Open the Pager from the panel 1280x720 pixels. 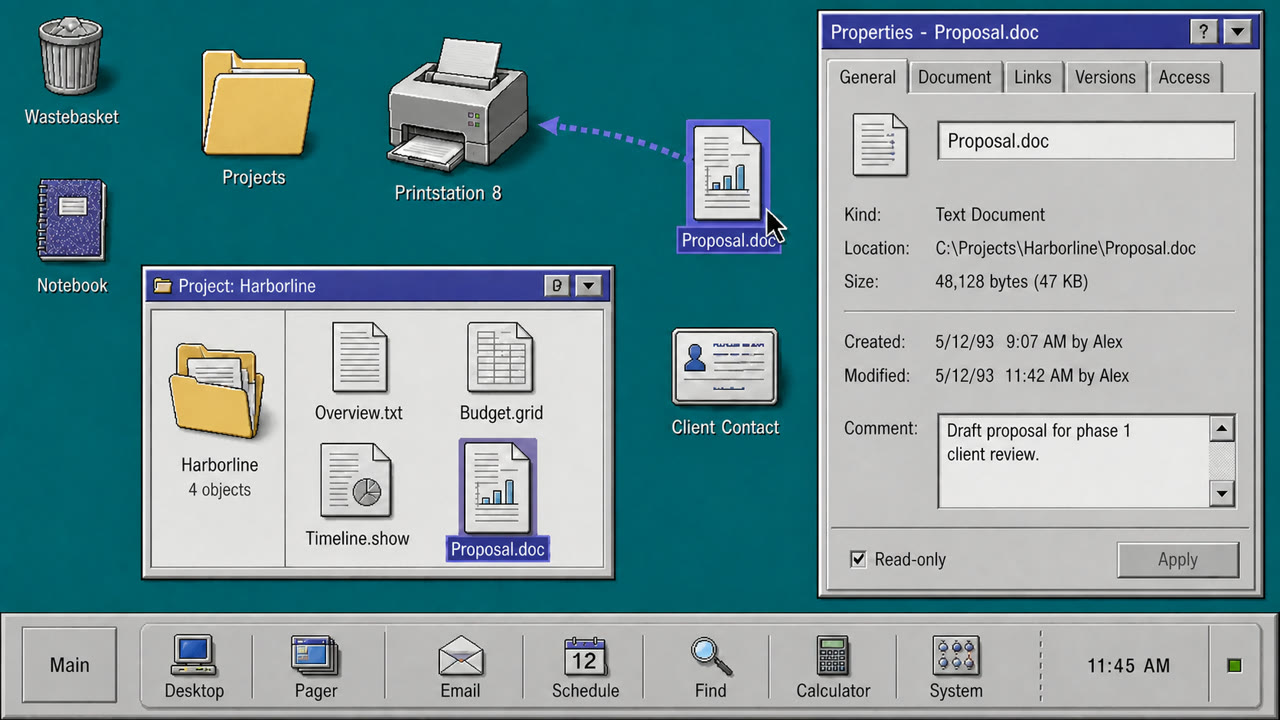316,666
